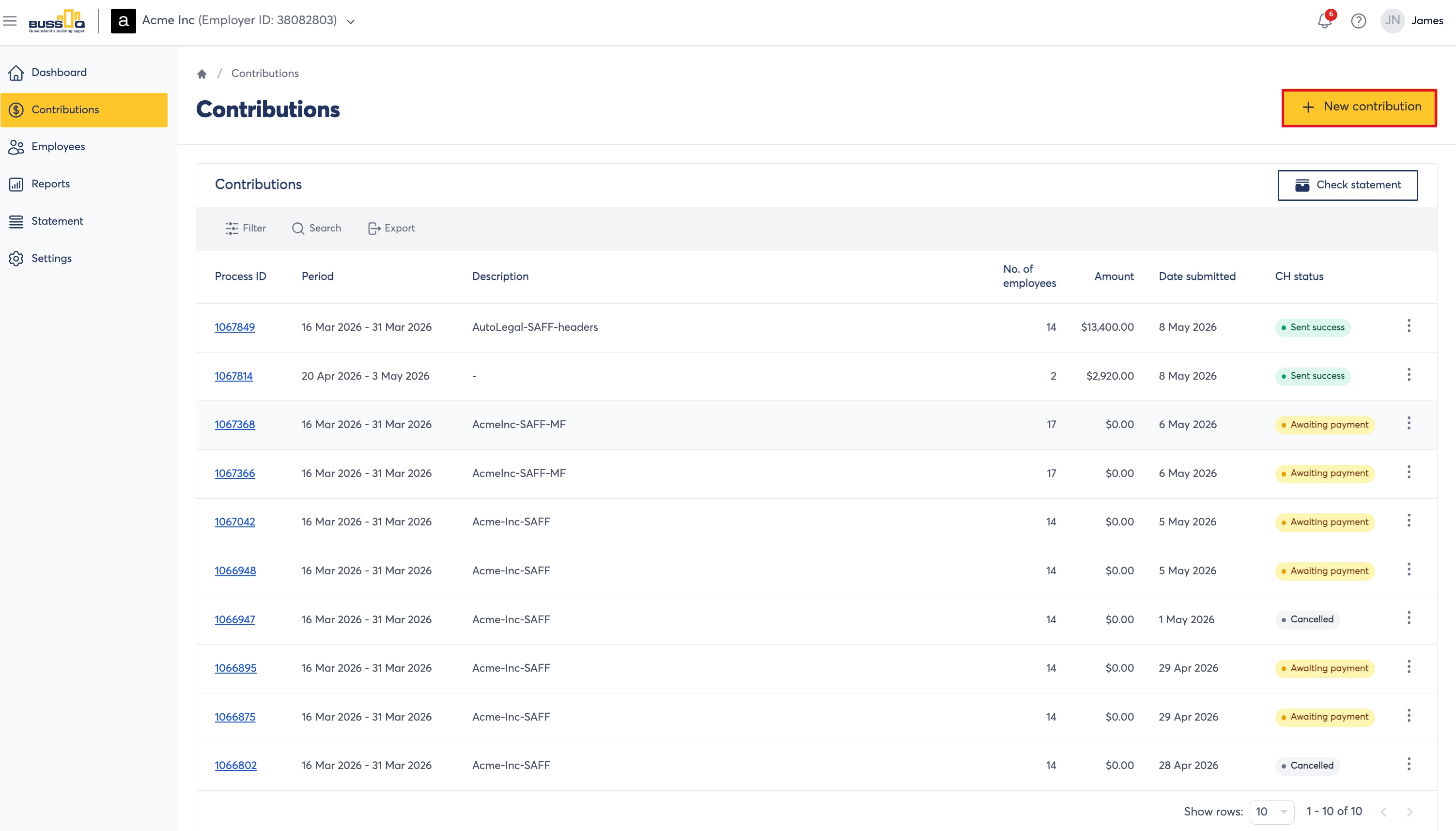Click the Acme Inc black avatar icon
The image size is (1456, 831).
click(x=124, y=21)
